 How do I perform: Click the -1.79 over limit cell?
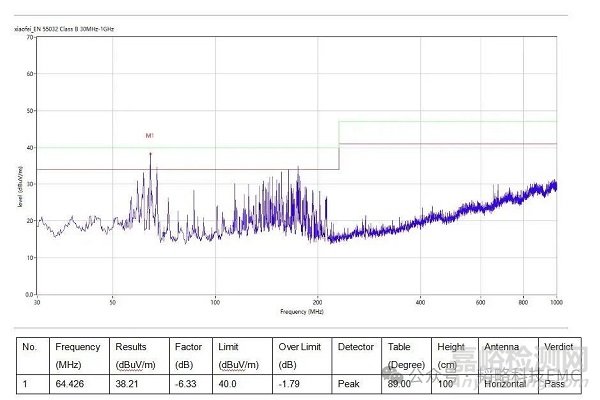pyautogui.click(x=291, y=383)
